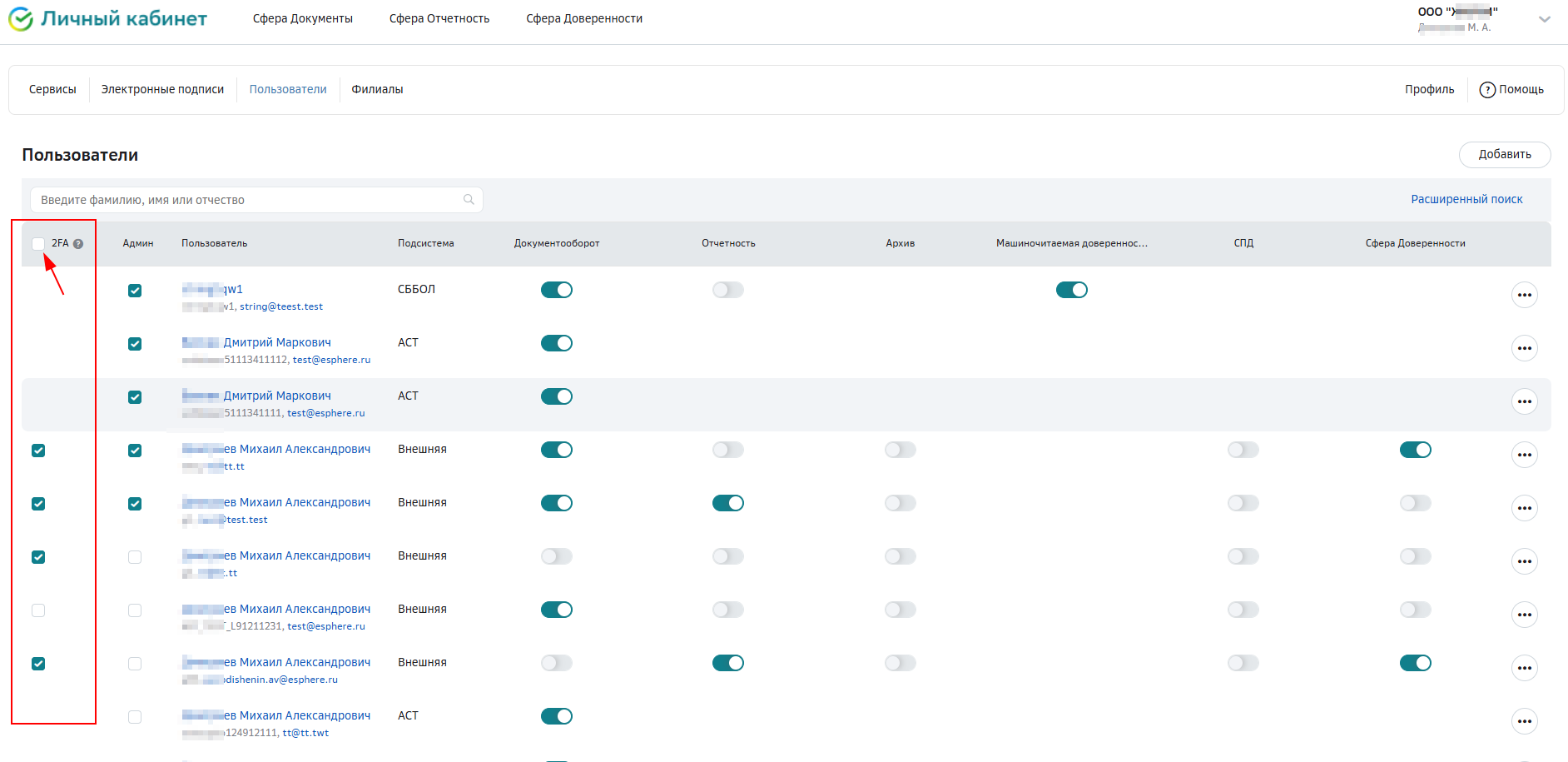Turn off Документооборот in the 51113411112 row
This screenshot has height=762, width=1568.
pos(557,343)
